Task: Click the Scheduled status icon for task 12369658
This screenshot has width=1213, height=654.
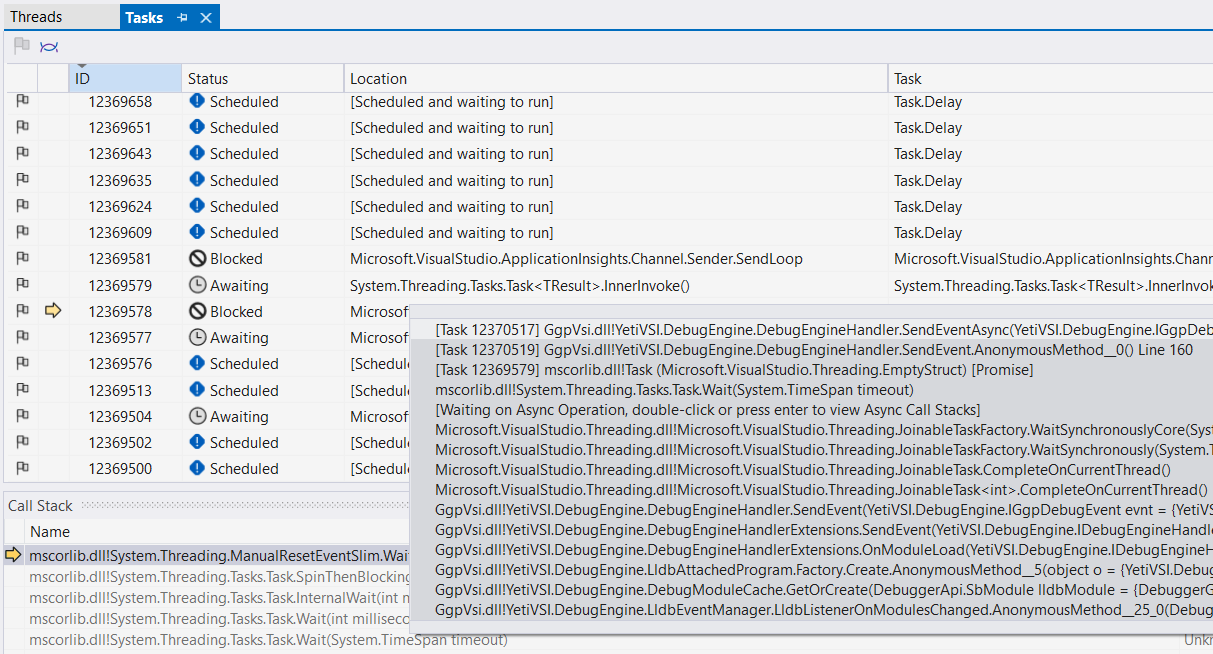Action: [x=197, y=101]
